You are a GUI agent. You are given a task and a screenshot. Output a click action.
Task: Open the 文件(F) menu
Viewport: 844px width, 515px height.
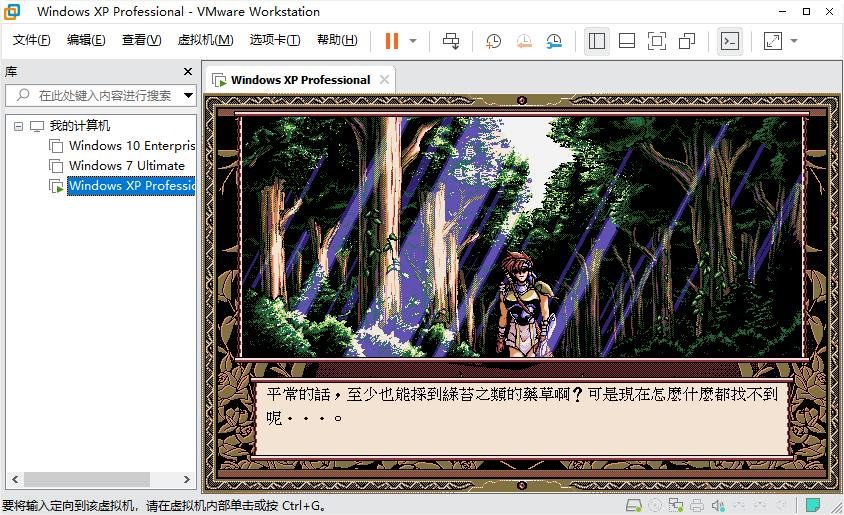point(31,40)
